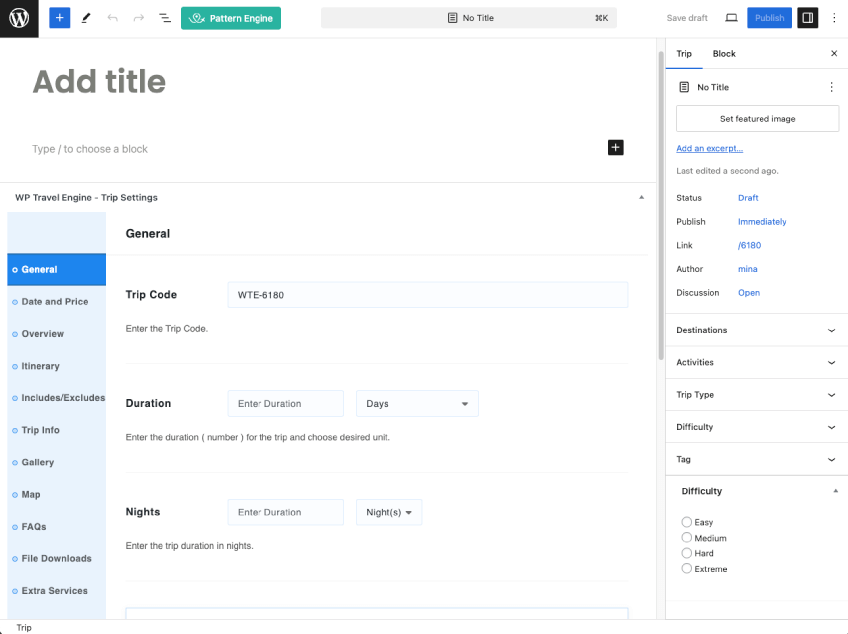The width and height of the screenshot is (848, 634).
Task: Select the Easy difficulty radio
Action: pyautogui.click(x=686, y=522)
